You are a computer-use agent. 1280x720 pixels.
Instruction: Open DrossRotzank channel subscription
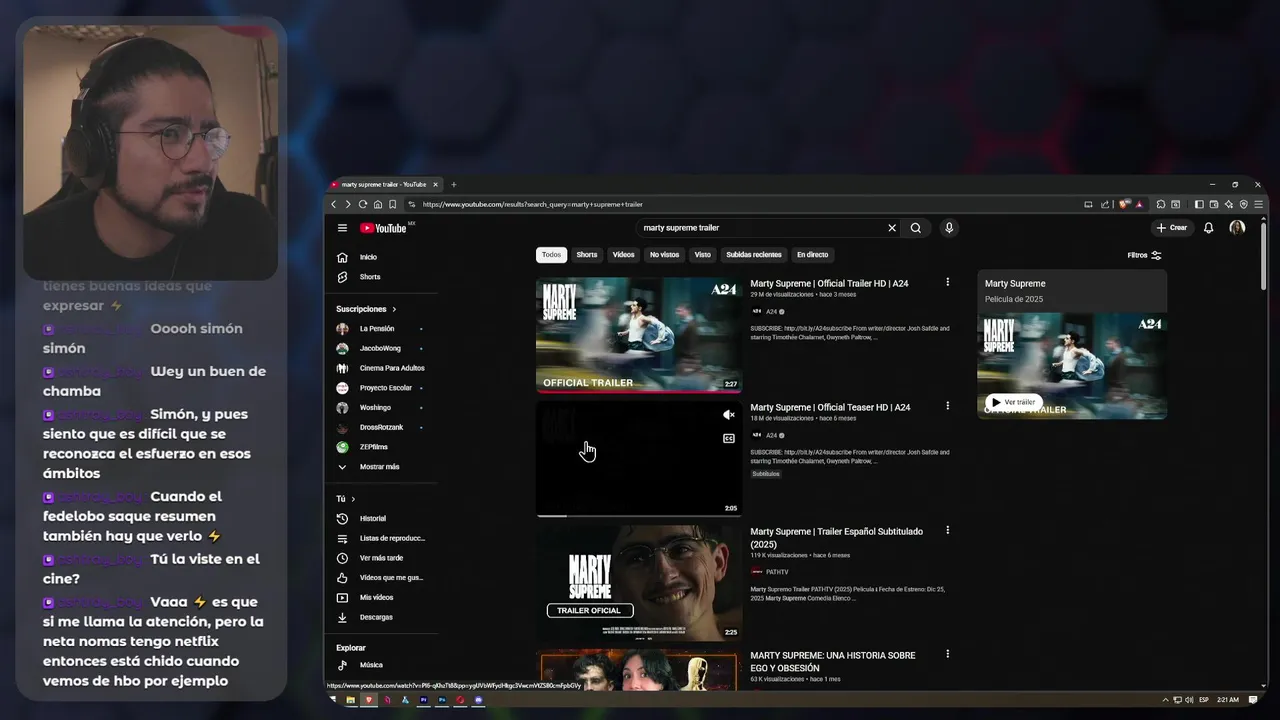[x=381, y=427]
